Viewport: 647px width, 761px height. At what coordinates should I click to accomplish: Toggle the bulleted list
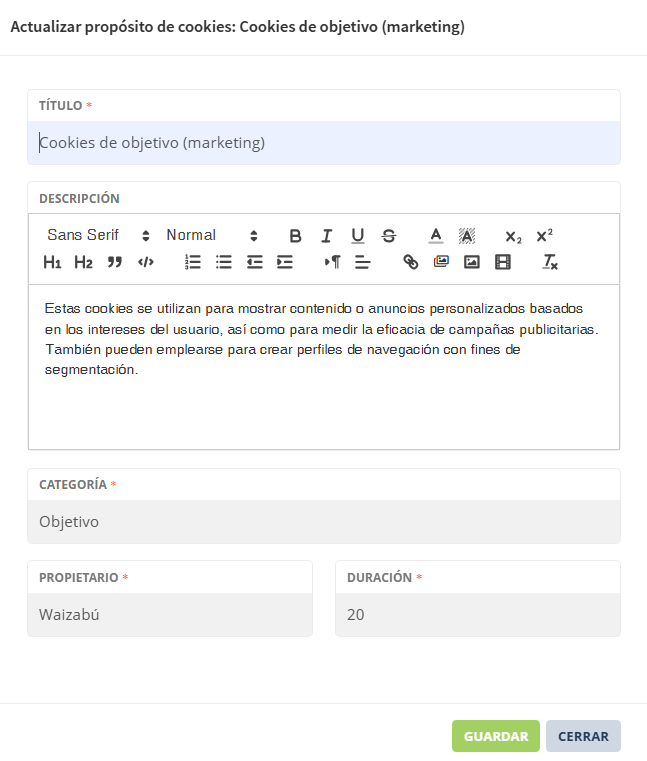tap(224, 262)
